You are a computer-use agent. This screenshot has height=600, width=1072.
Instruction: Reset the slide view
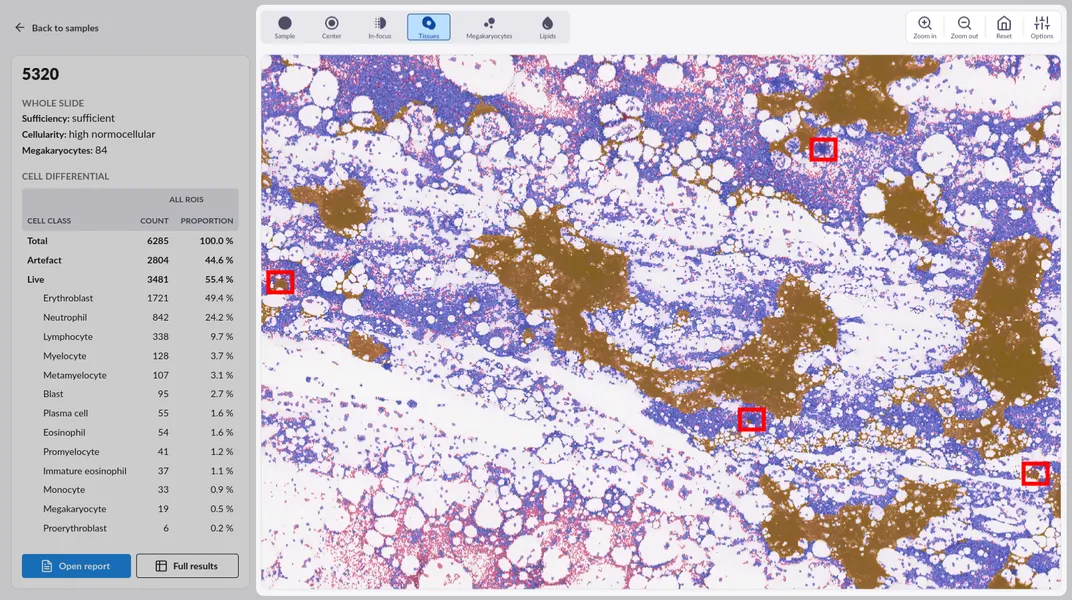[x=1004, y=27]
